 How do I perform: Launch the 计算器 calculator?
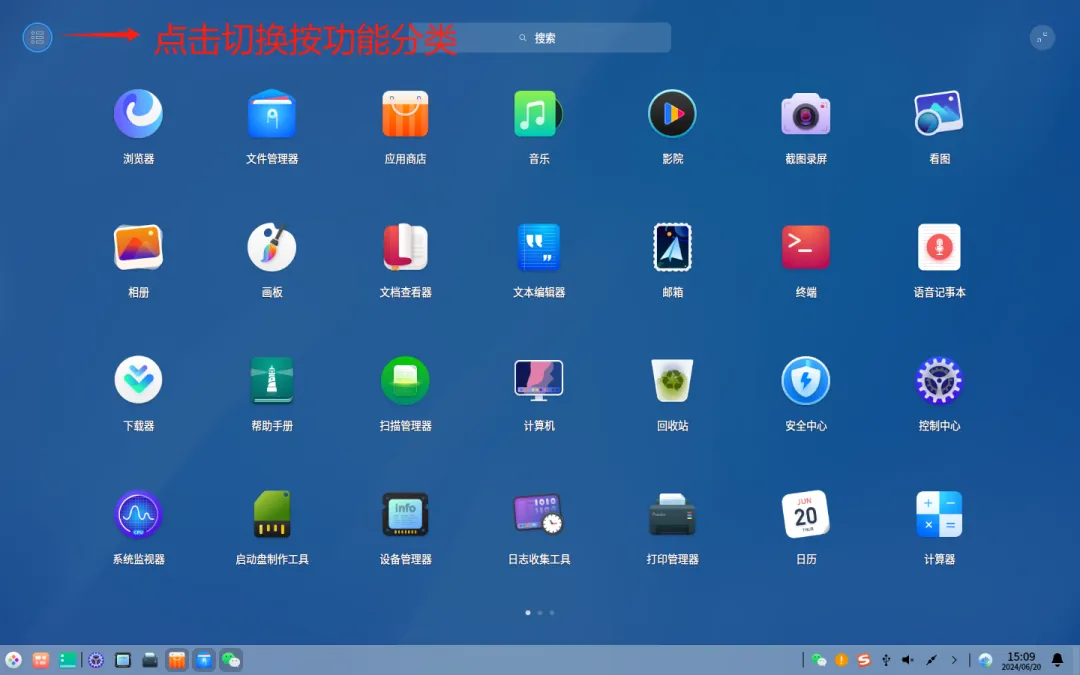[x=939, y=514]
